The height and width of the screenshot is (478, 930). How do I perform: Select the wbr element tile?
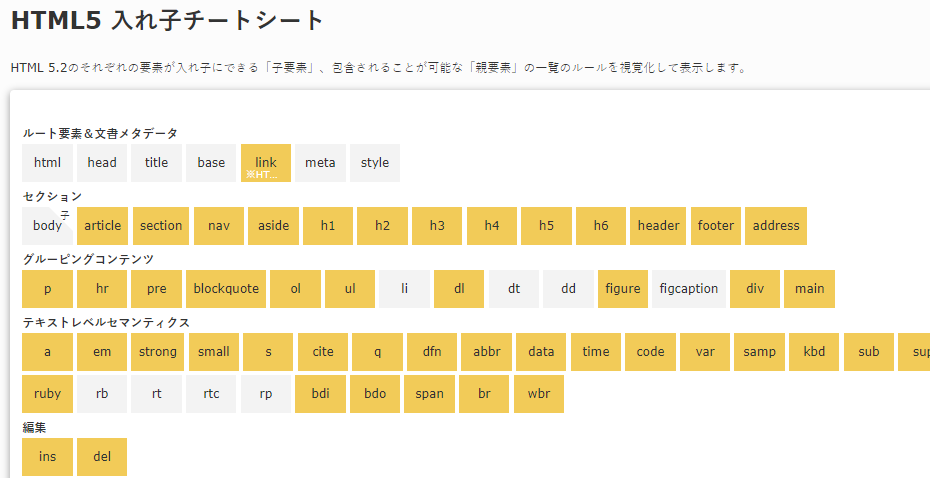click(539, 394)
